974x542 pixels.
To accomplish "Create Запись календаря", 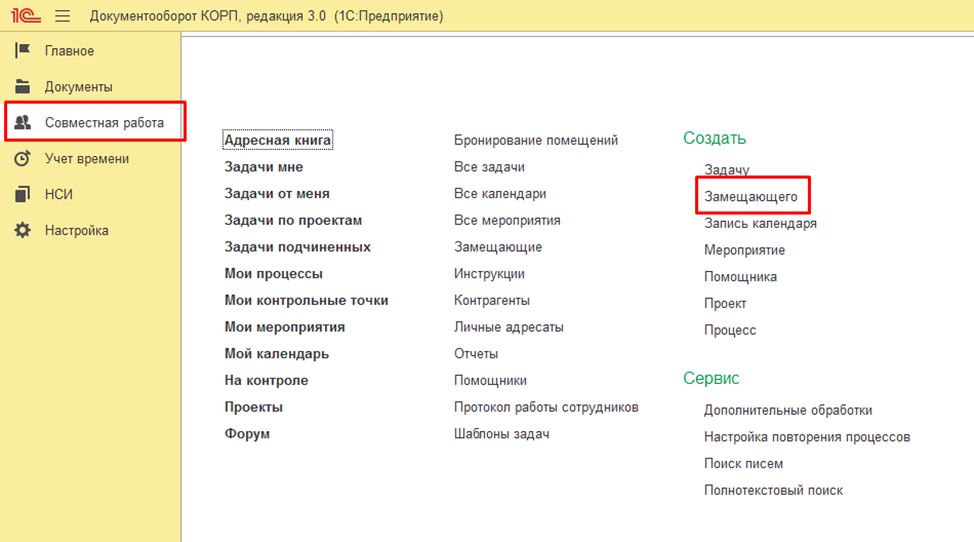I will pyautogui.click(x=760, y=224).
